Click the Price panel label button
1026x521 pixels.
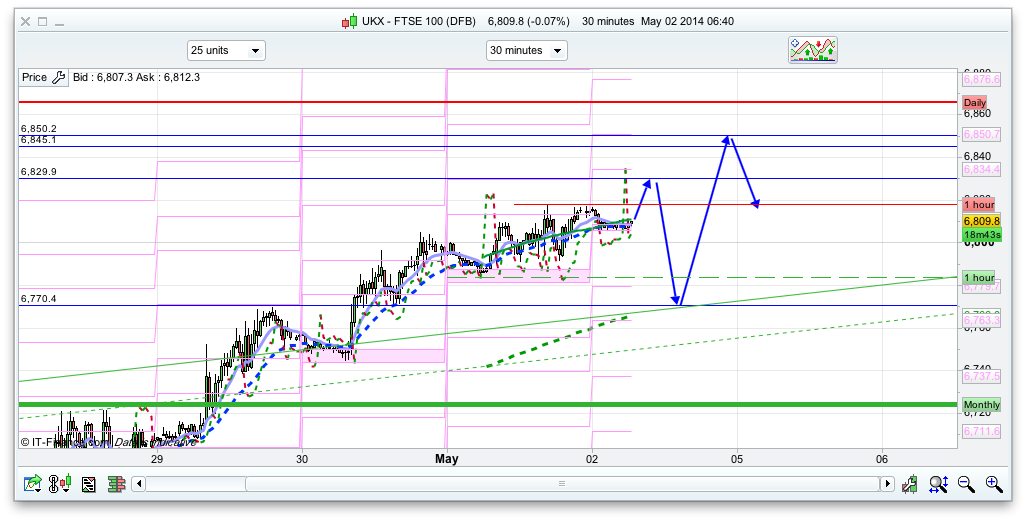[x=35, y=77]
